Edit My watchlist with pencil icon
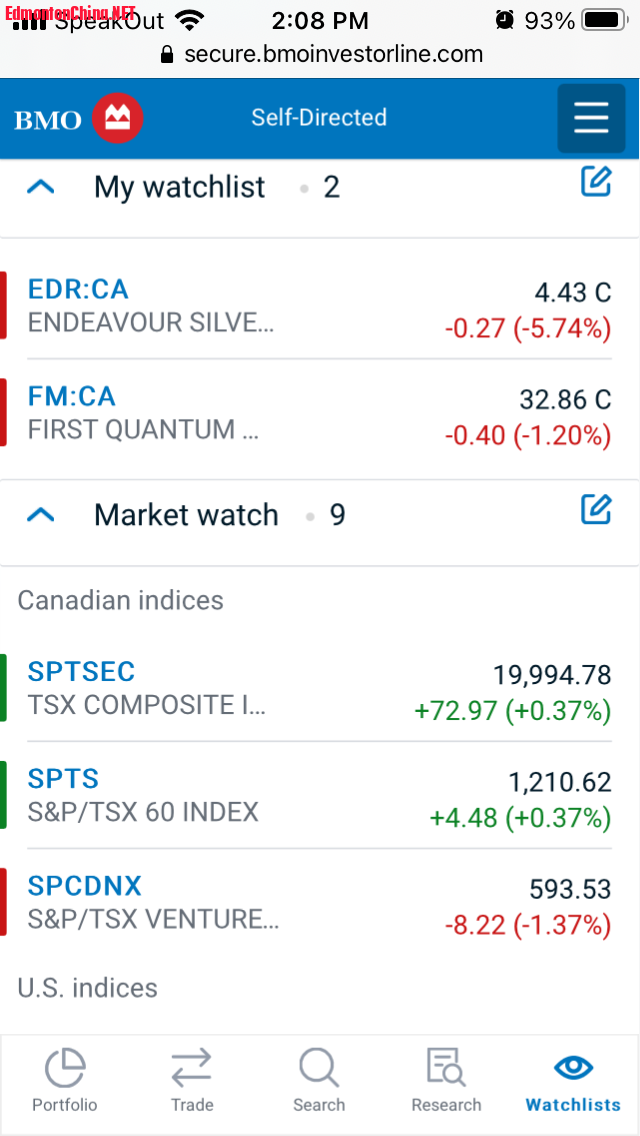The height and width of the screenshot is (1136, 640). 596,182
